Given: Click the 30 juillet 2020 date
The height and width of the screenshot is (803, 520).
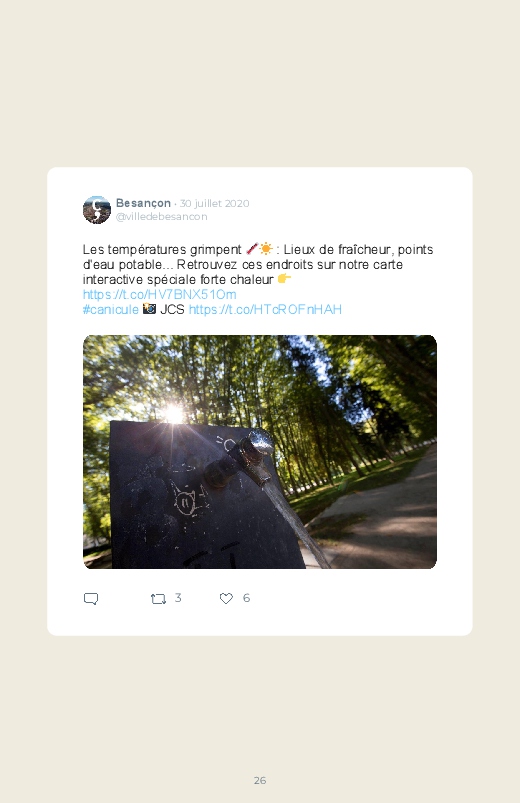Looking at the screenshot, I should [214, 203].
